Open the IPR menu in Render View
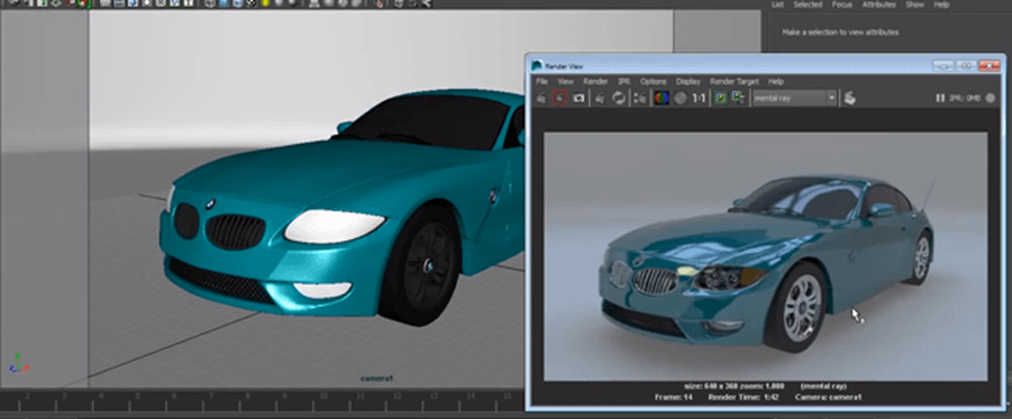The height and width of the screenshot is (419, 1012). [x=624, y=82]
